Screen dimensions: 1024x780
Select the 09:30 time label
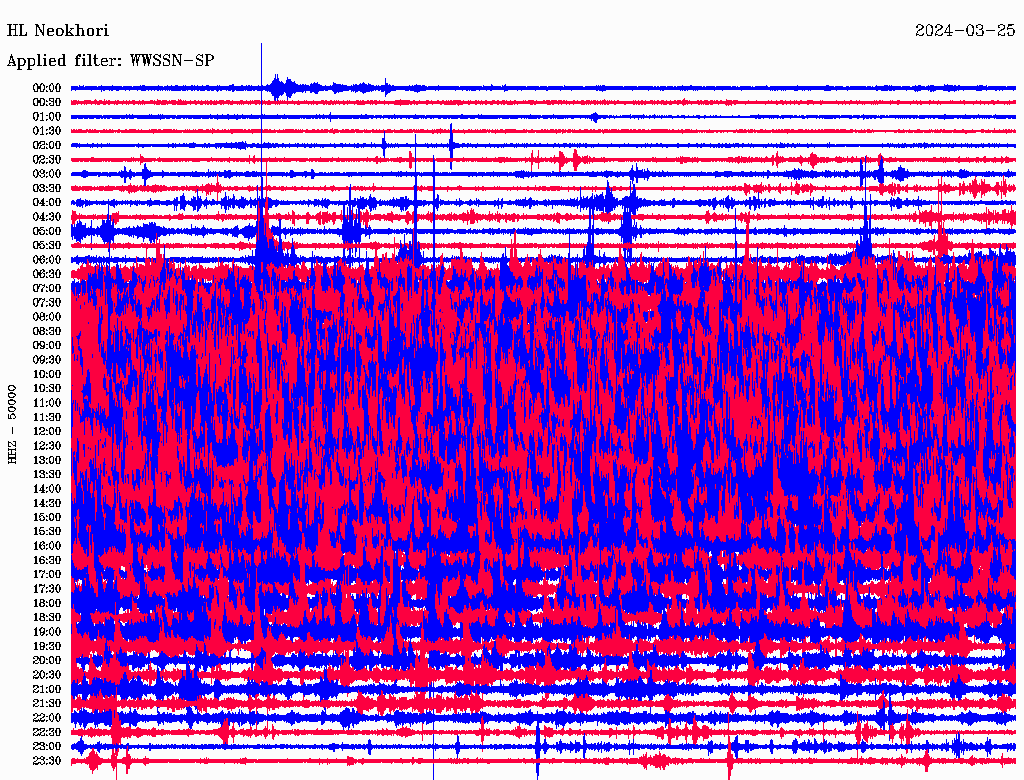(47, 360)
